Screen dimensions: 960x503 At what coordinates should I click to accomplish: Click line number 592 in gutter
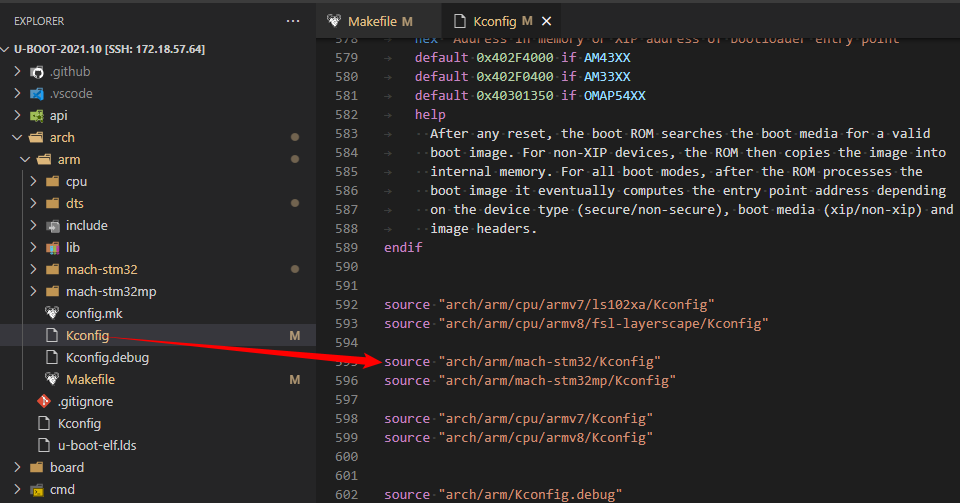(x=347, y=305)
